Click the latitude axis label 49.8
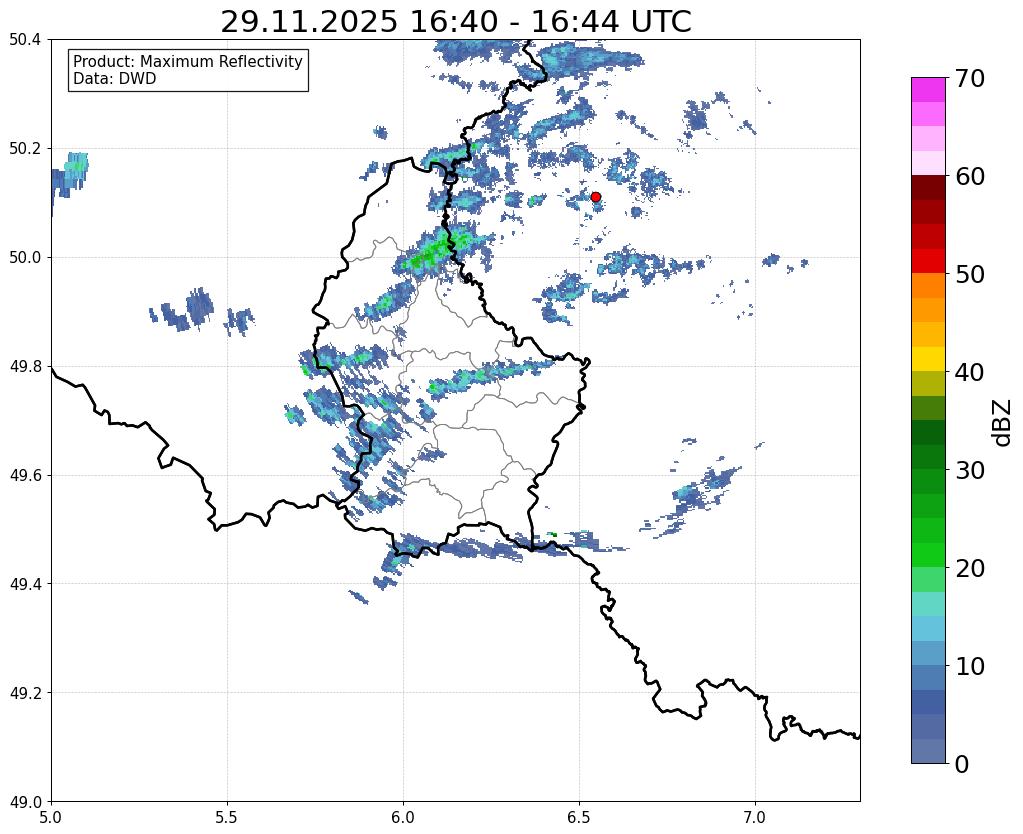Image resolution: width=1023 pixels, height=834 pixels. pos(25,367)
